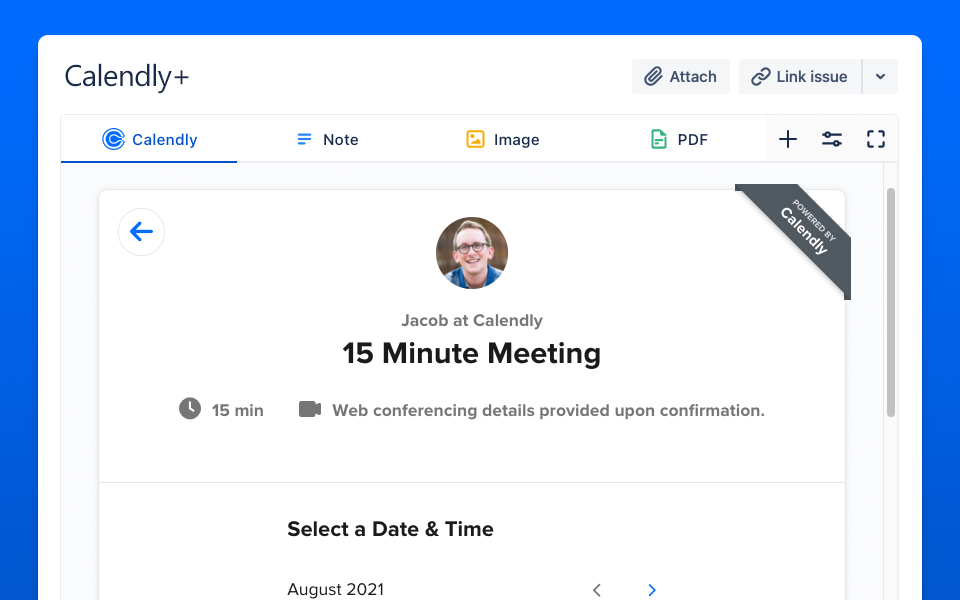The image size is (960, 600).
Task: Click the Jacob at Calendly text
Action: (x=471, y=320)
